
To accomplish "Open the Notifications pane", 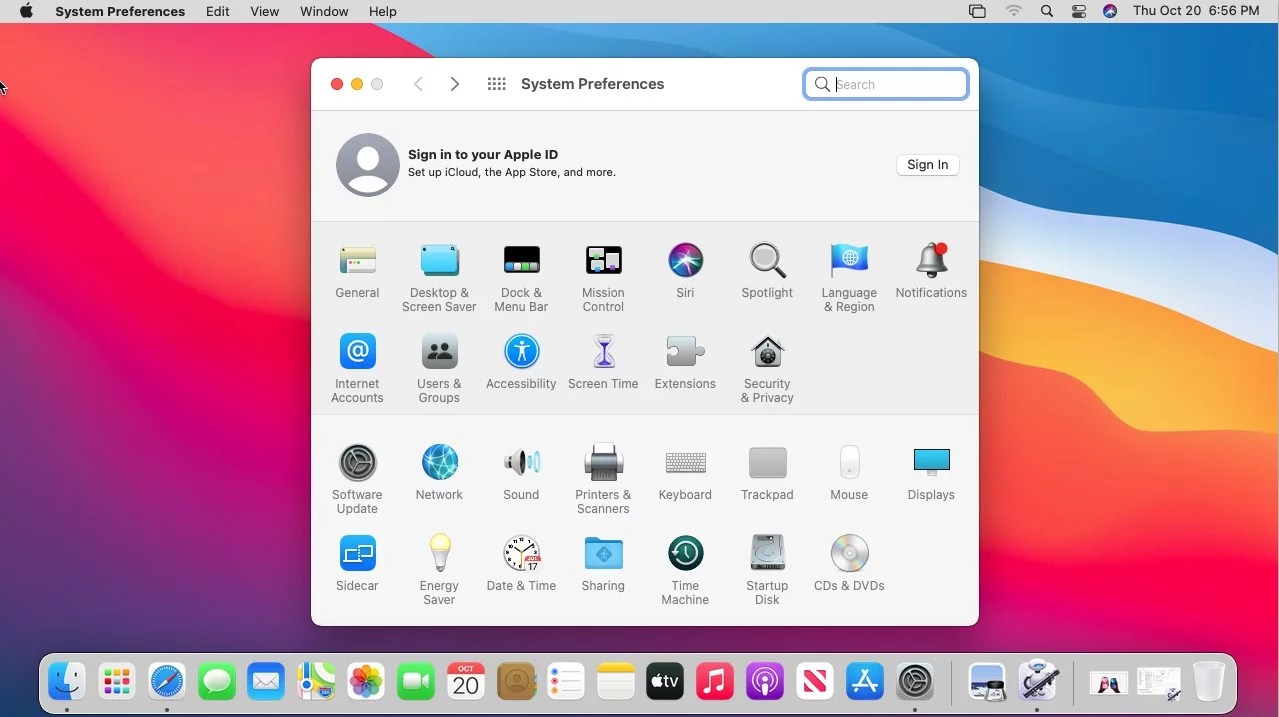I will pos(930,259).
